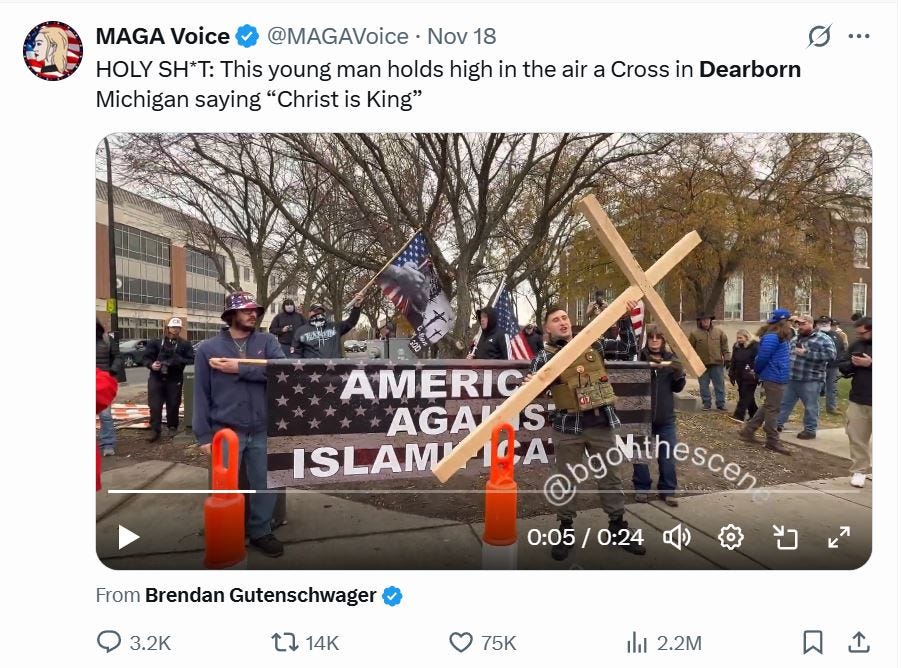Open video quality settings gear
The image size is (901, 668).
tap(731, 537)
